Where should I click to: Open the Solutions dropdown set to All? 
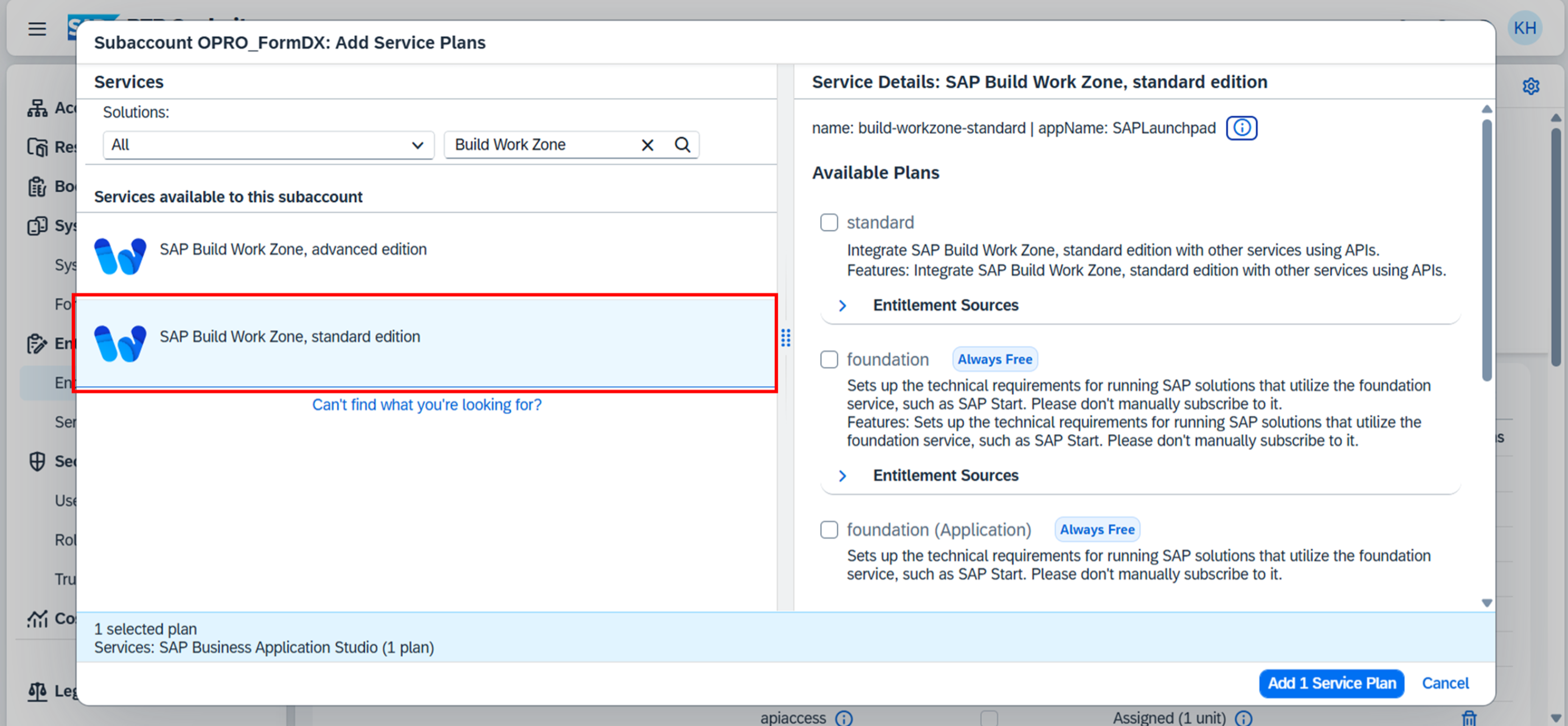(268, 145)
